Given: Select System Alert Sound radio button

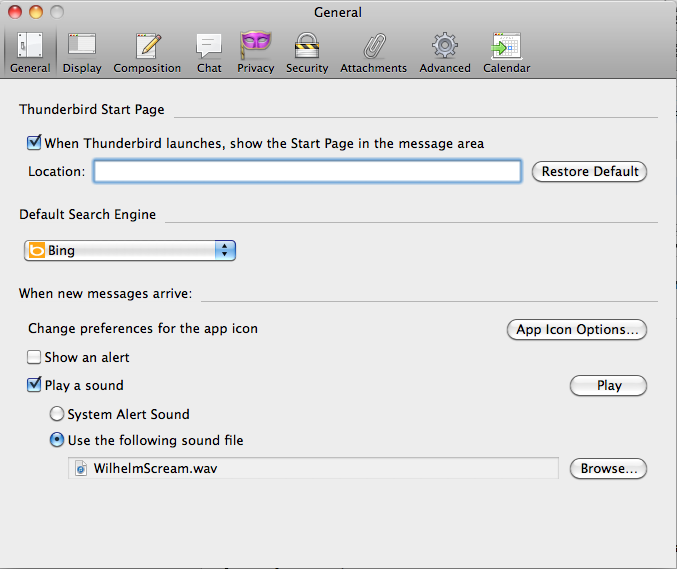Looking at the screenshot, I should click(57, 414).
